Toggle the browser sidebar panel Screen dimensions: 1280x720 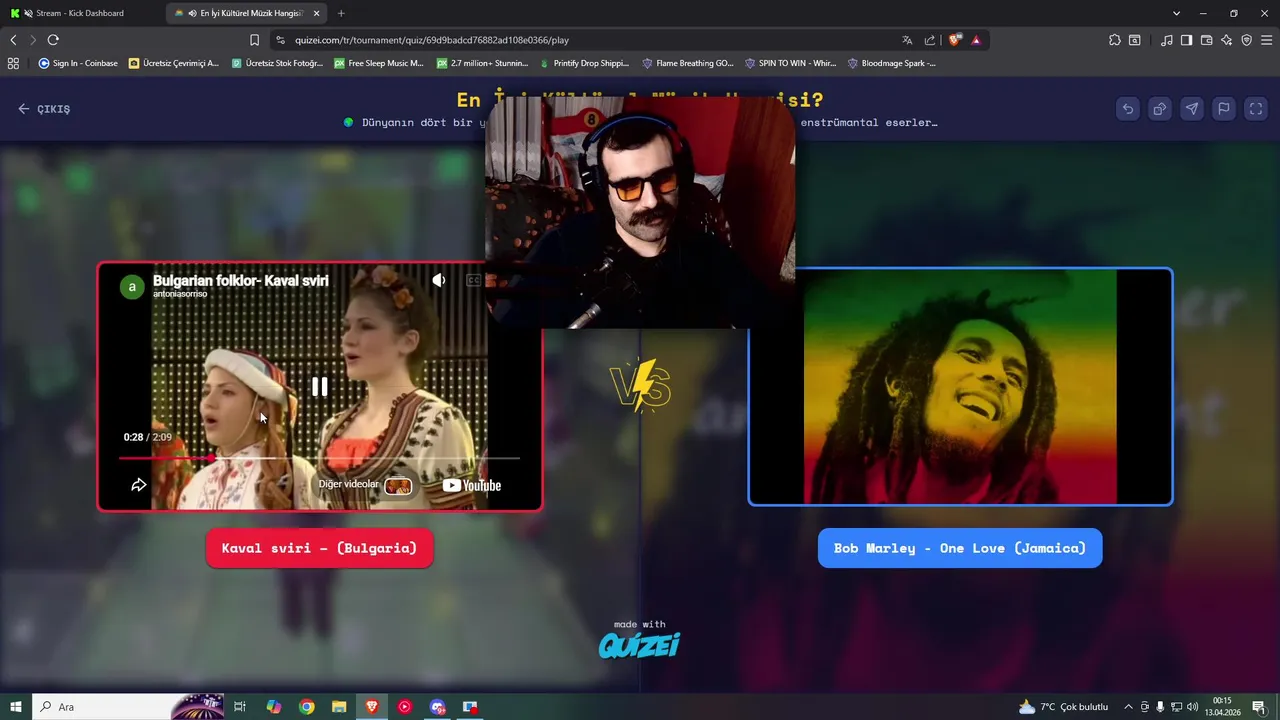[x=1186, y=40]
